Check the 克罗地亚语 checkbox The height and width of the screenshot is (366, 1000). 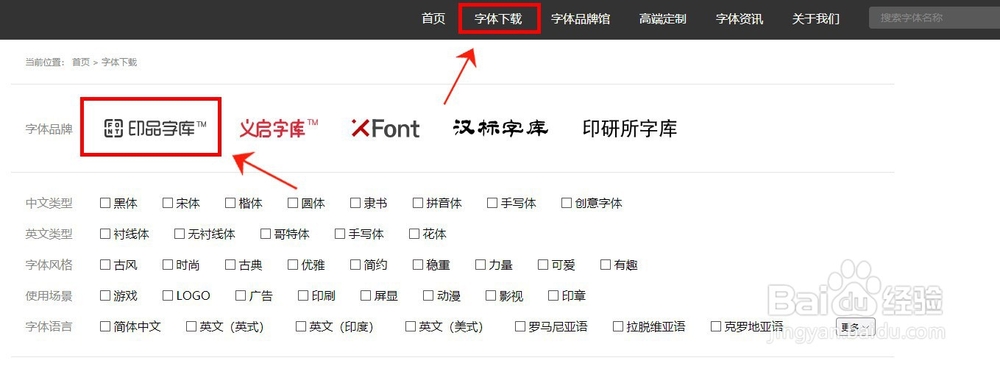click(716, 326)
